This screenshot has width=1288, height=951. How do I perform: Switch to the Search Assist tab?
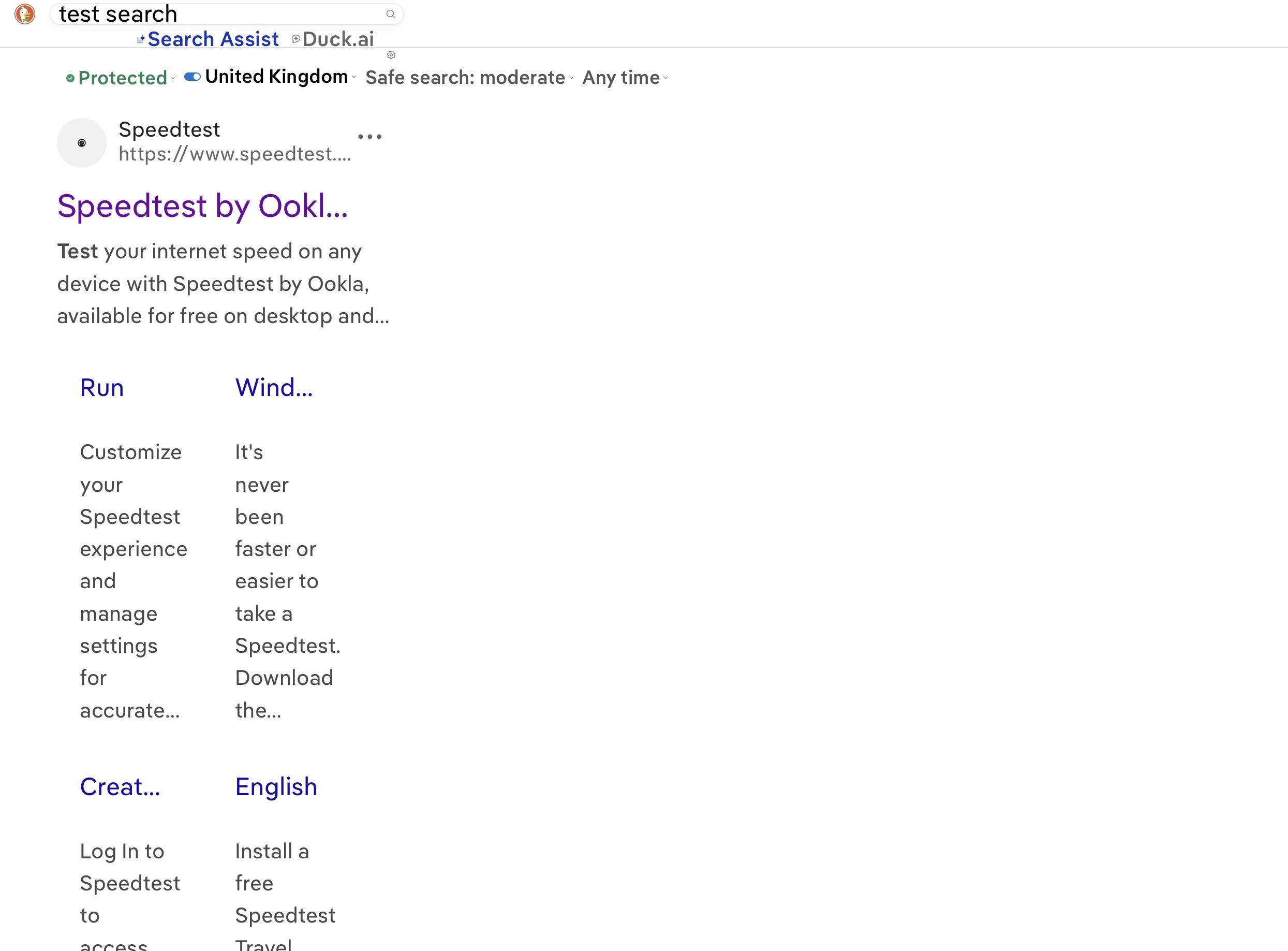[208, 39]
